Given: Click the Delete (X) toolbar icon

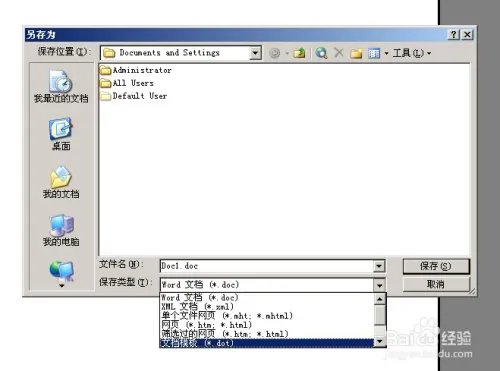Looking at the screenshot, I should tap(339, 53).
